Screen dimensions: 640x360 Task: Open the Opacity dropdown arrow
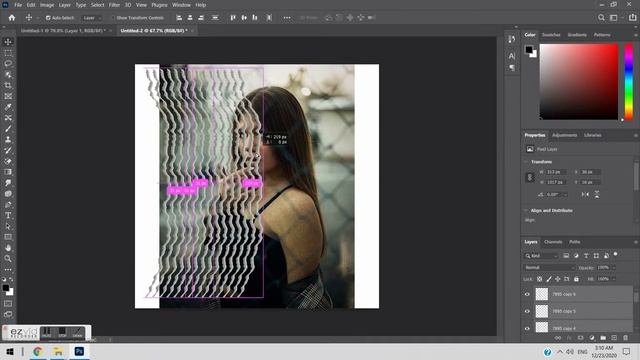click(x=614, y=268)
